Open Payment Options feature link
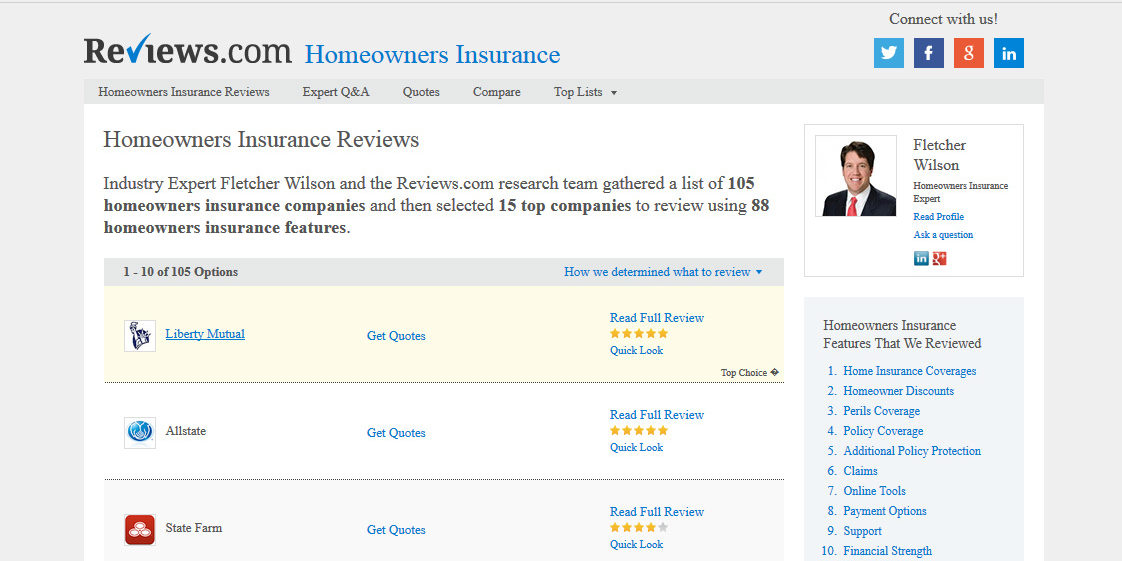Viewport: 1122px width, 561px height. point(884,511)
